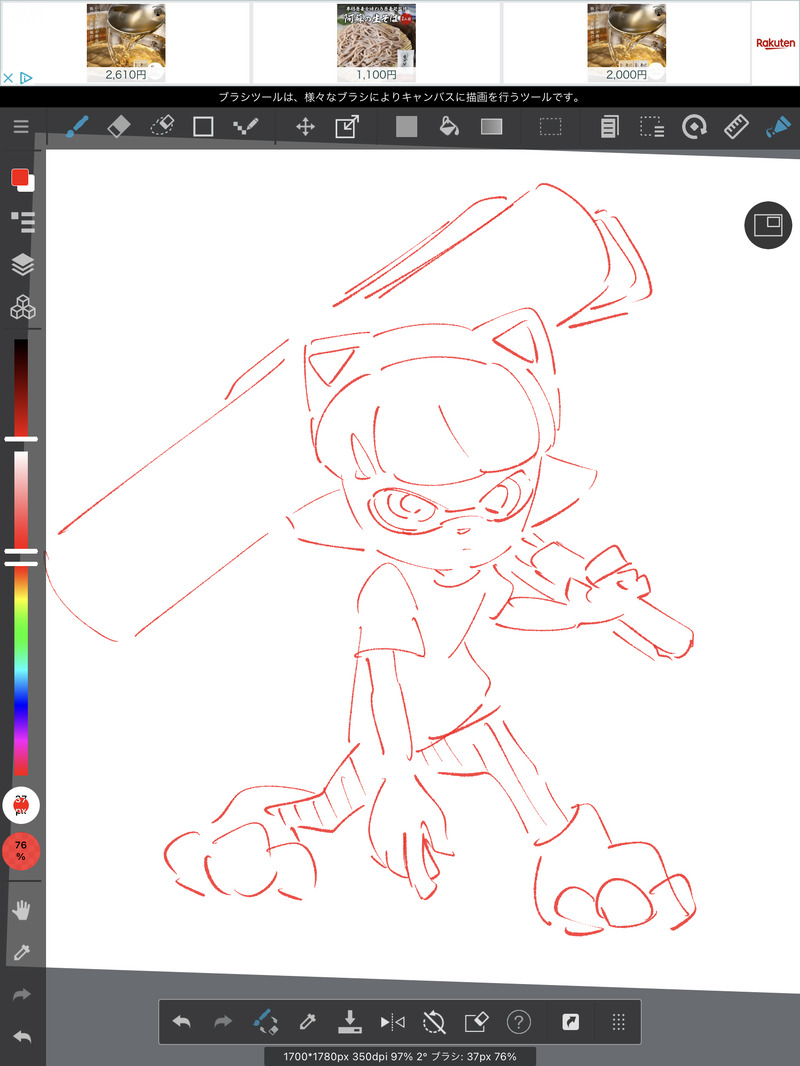Image resolution: width=800 pixels, height=1066 pixels.
Task: Open the hamburger main menu
Action: pyautogui.click(x=21, y=126)
